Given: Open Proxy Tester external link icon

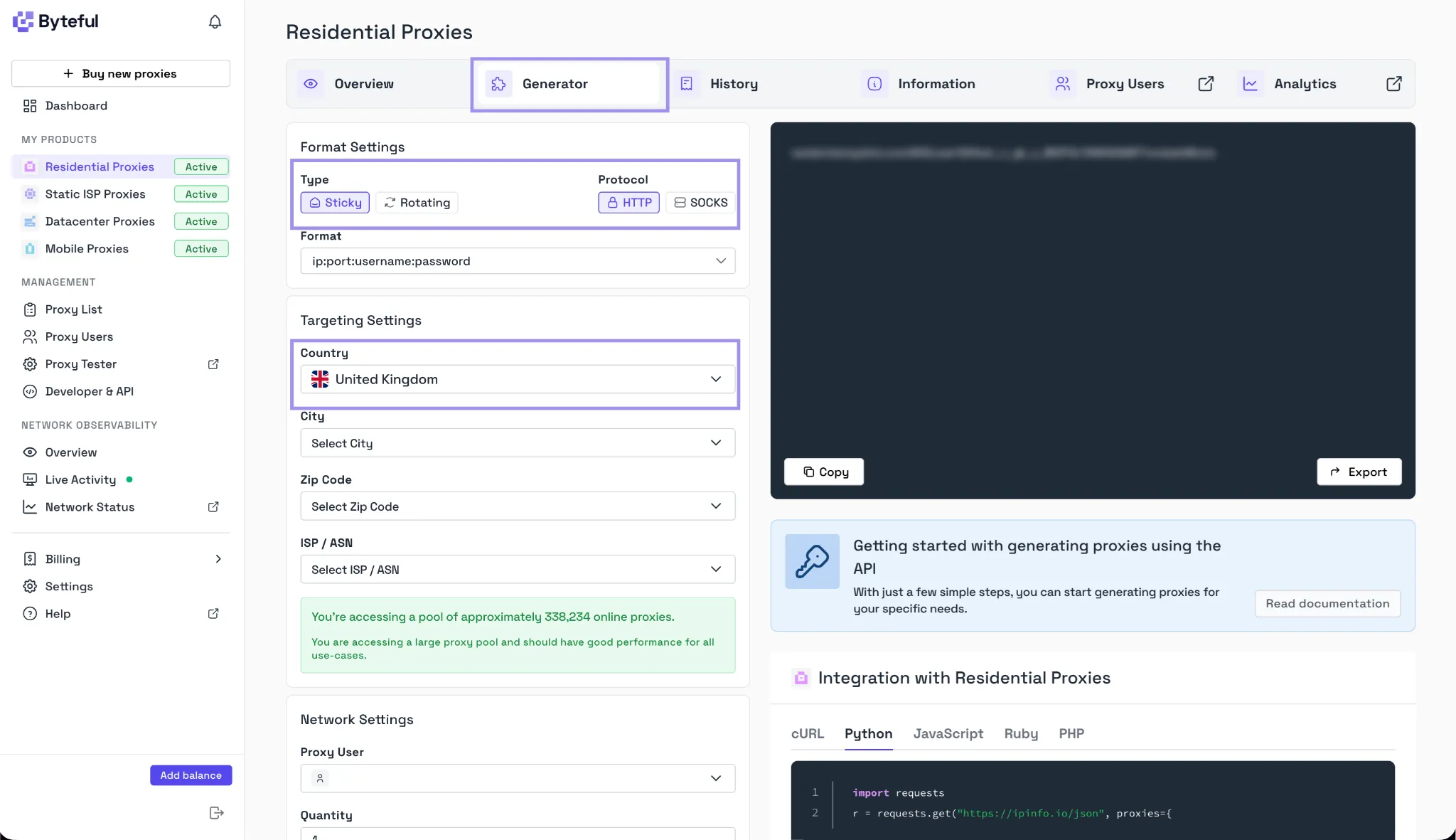Looking at the screenshot, I should point(213,364).
